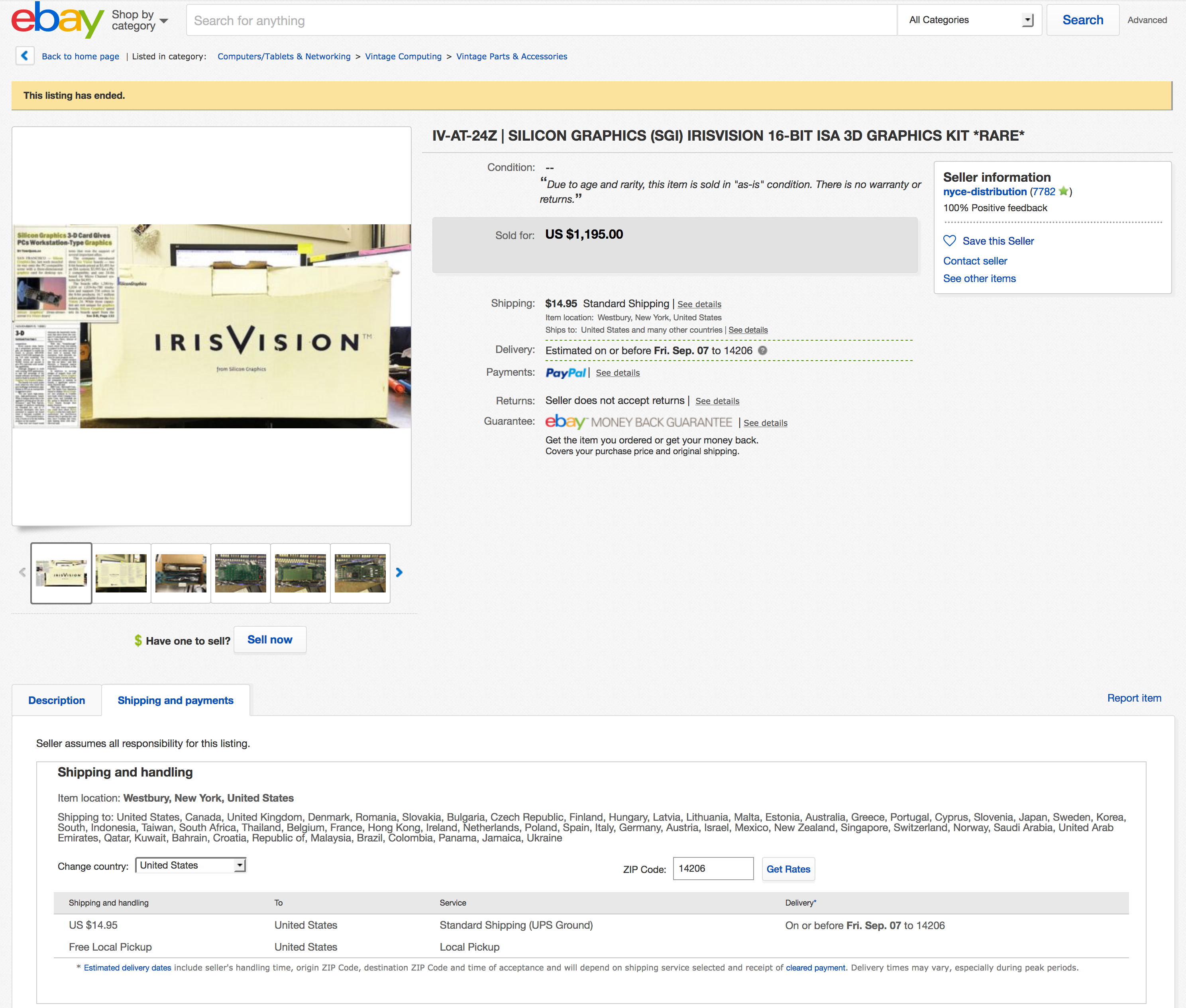Select the third product photo thumbnail
The height and width of the screenshot is (1008, 1186).
pos(181,573)
